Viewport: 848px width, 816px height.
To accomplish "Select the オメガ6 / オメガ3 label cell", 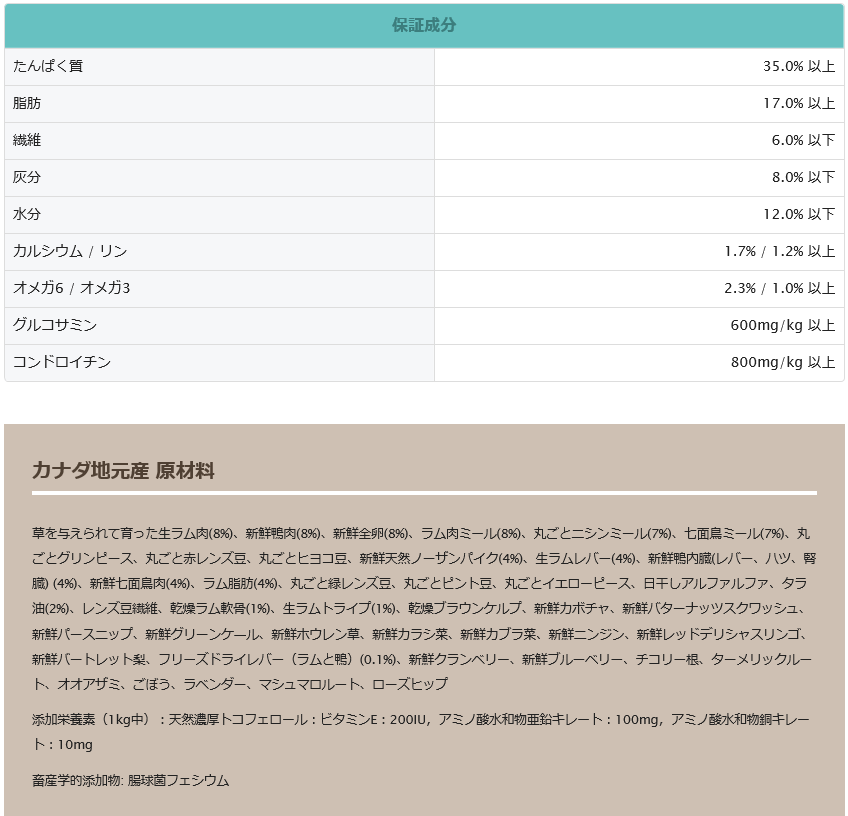I will pos(72,289).
